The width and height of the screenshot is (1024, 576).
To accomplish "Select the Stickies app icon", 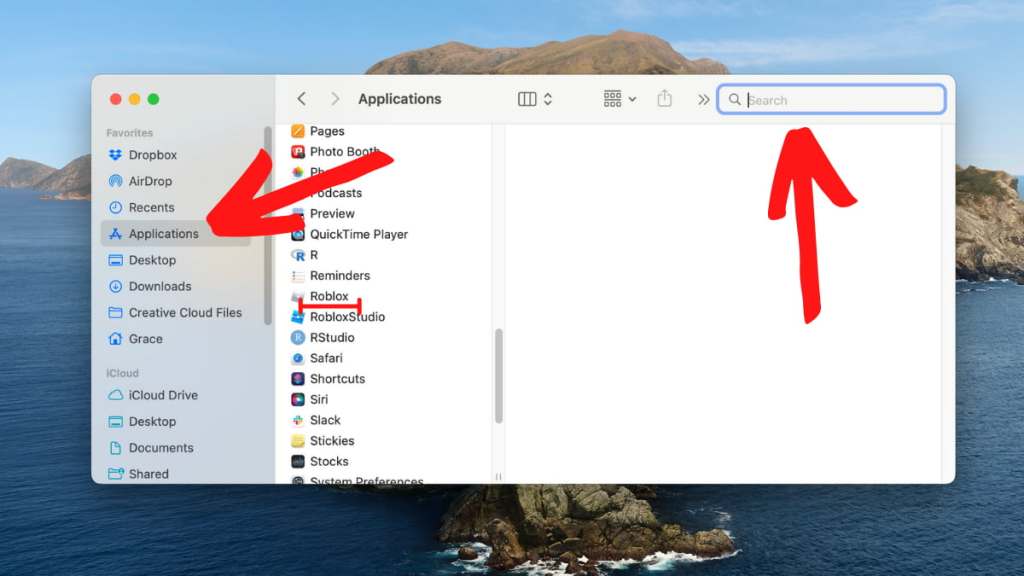I will 298,441.
